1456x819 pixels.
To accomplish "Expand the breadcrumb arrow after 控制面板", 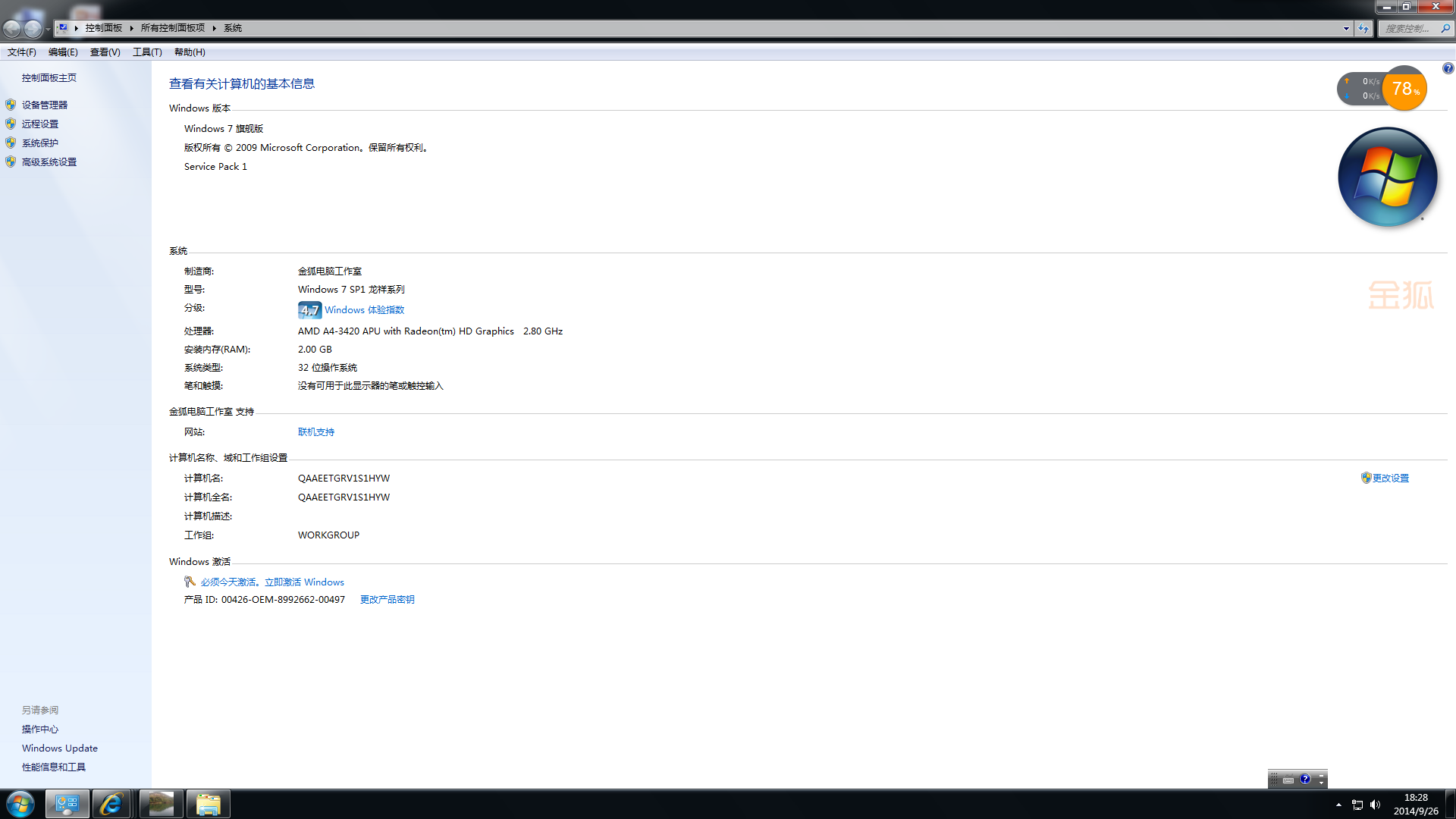I will [131, 28].
